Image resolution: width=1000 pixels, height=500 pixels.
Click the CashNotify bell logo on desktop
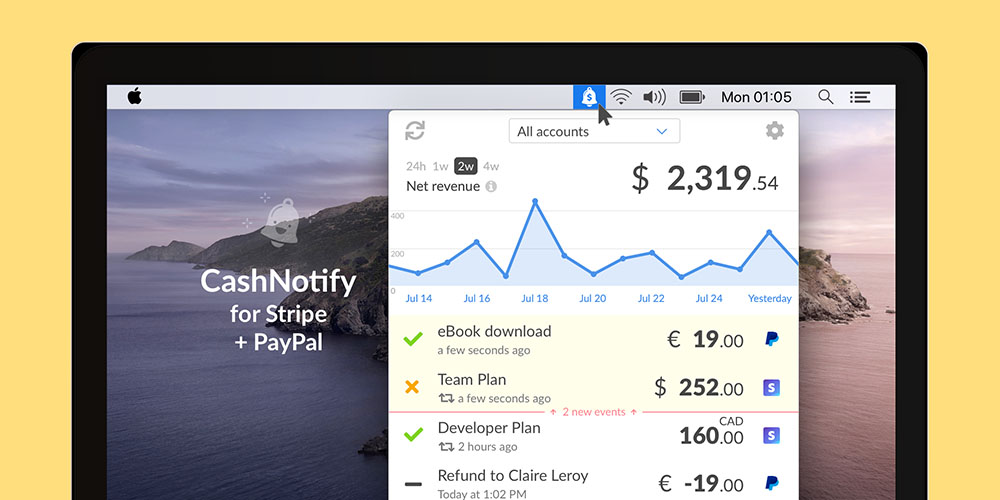pos(279,221)
